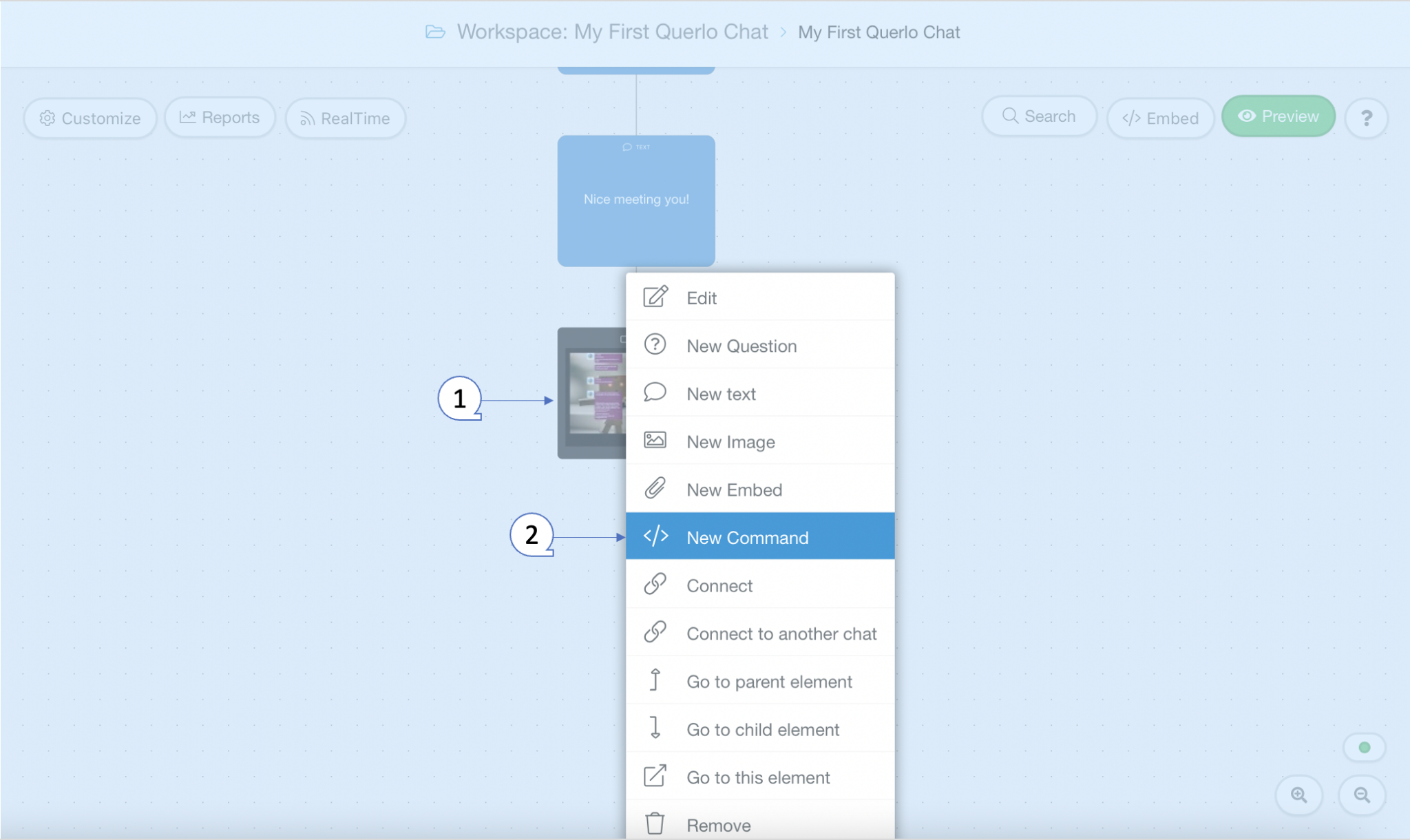
Task: Open the help question mark button
Action: (1366, 118)
